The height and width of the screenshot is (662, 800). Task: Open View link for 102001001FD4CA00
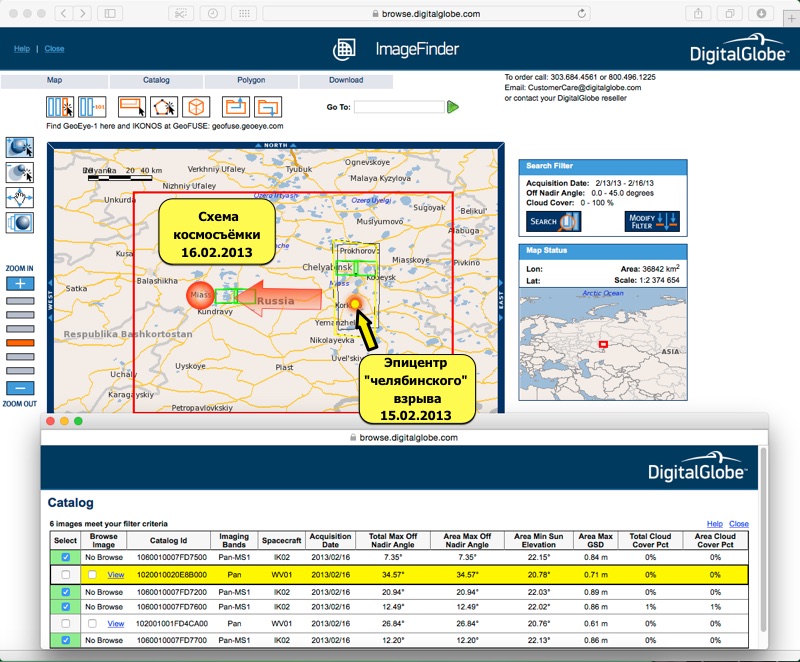116,624
